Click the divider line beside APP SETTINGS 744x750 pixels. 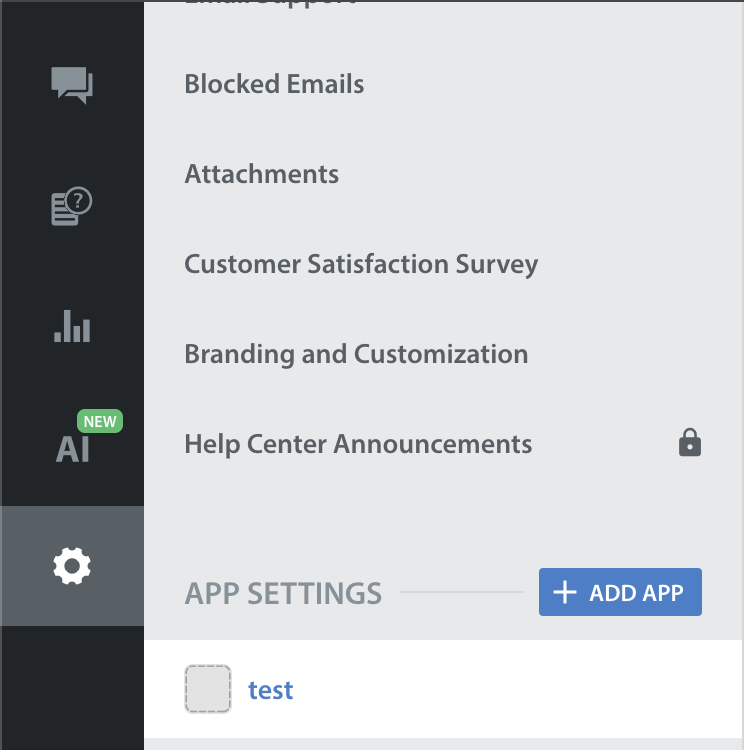pyautogui.click(x=461, y=592)
